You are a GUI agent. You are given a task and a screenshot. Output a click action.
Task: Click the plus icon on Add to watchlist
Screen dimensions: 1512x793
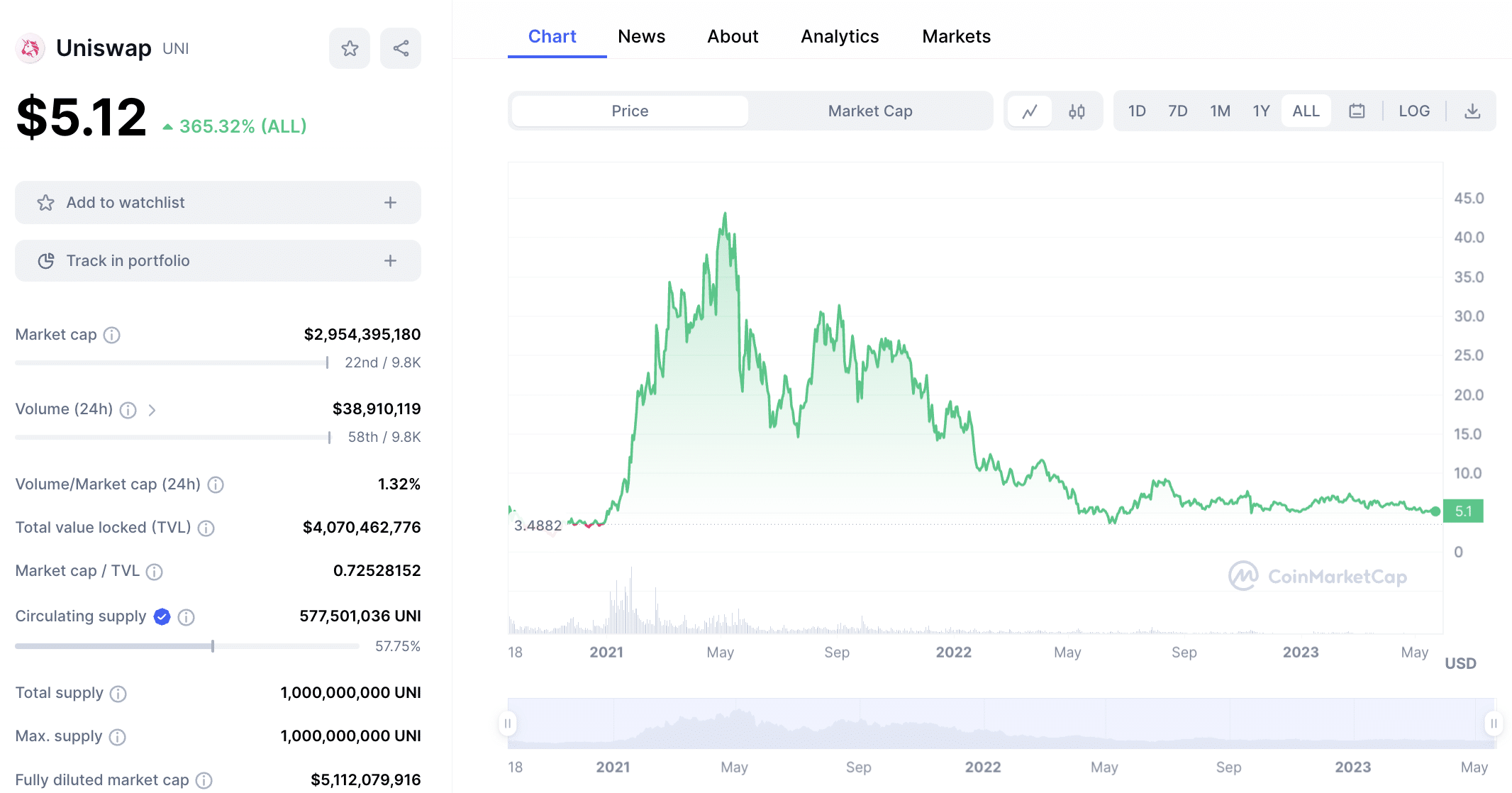(390, 203)
